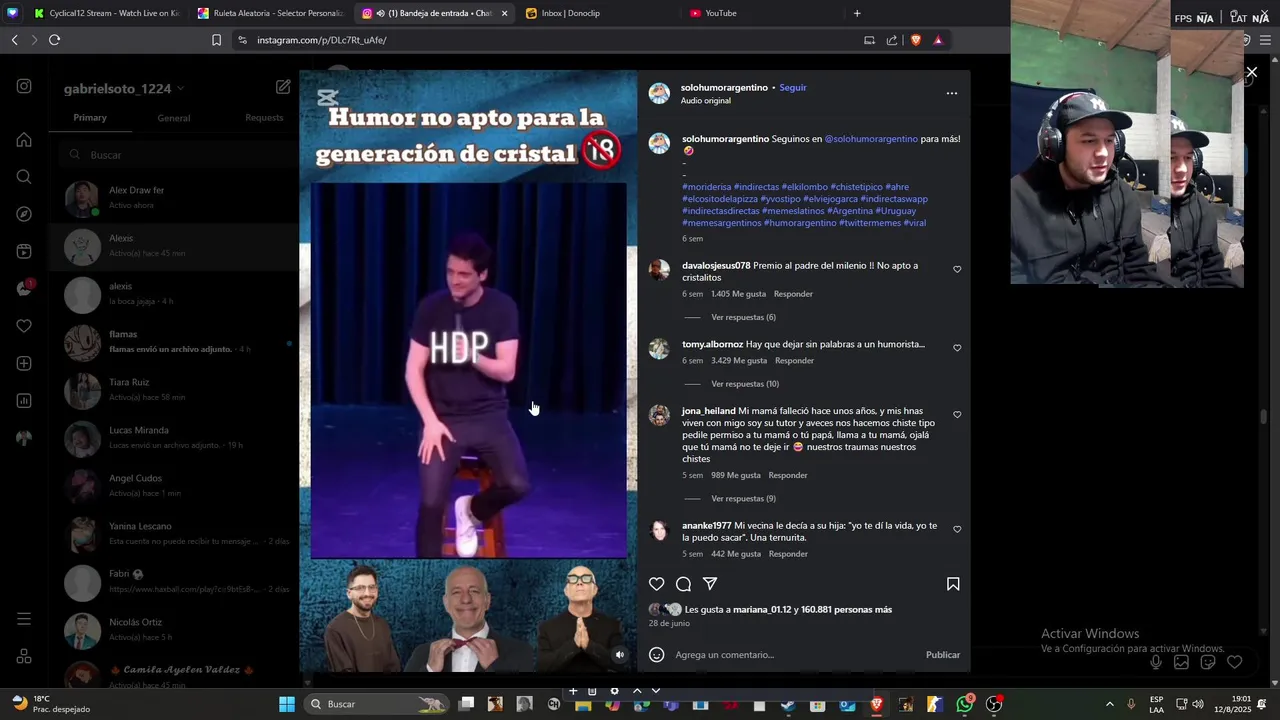Screen dimensions: 1280x720
Task: Expand replies (9) under jona_heiland comment
Action: pos(743,498)
